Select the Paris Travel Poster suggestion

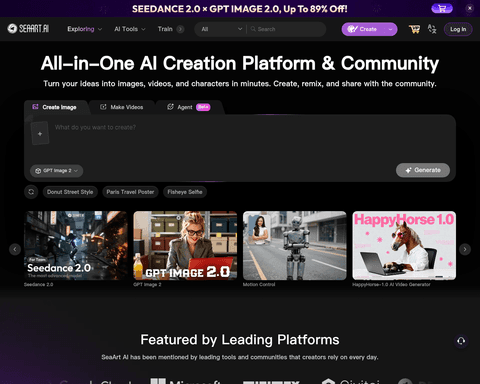point(130,192)
